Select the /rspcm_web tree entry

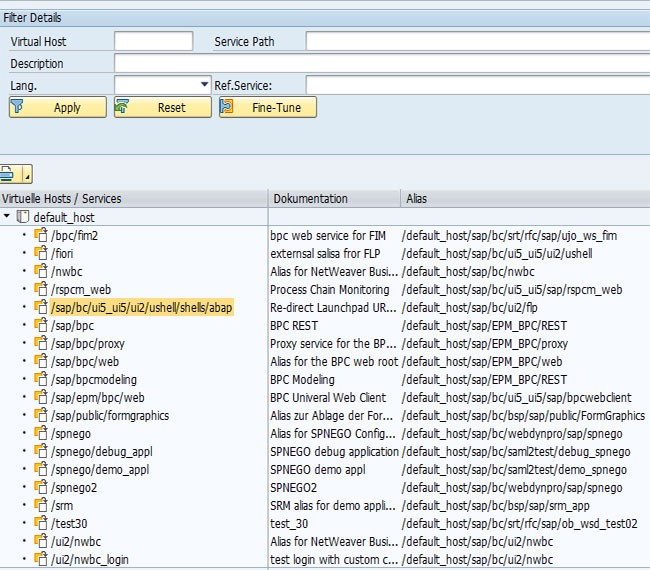[x=81, y=289]
